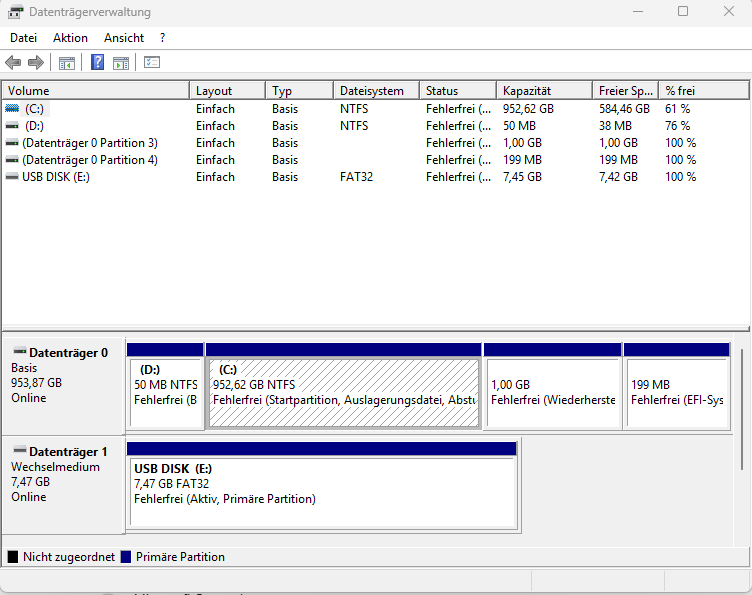The image size is (752, 595).
Task: Select the 1,00 GB recovery partition block
Action: click(552, 386)
